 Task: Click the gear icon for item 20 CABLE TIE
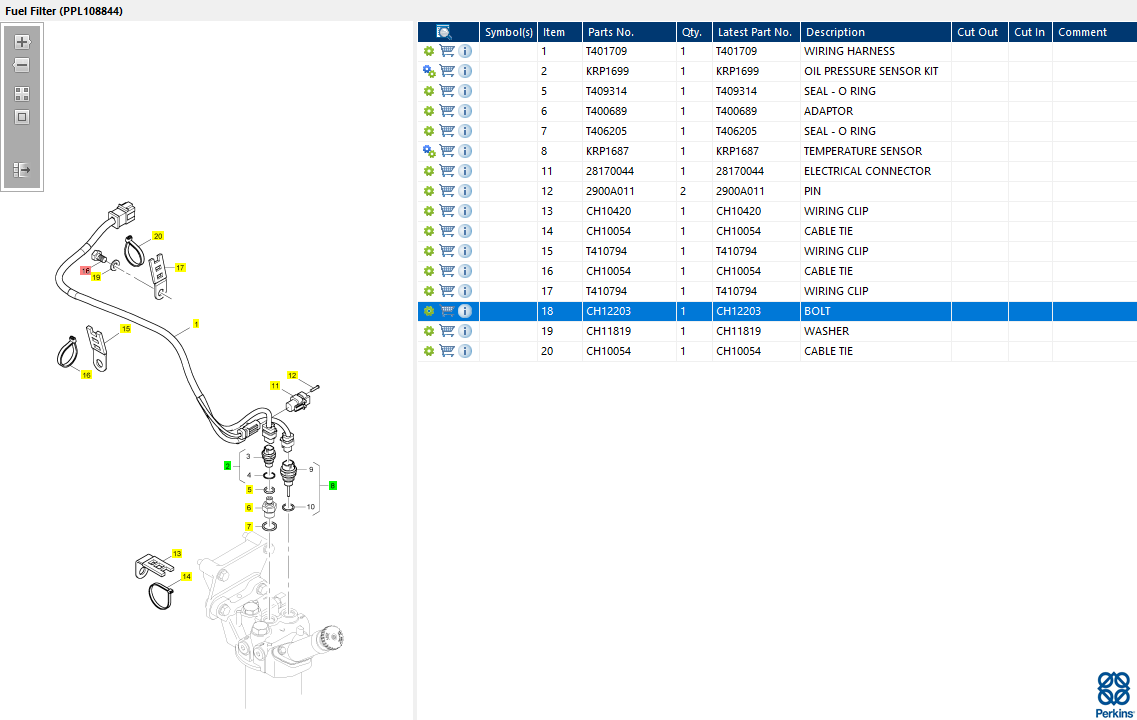(x=429, y=351)
